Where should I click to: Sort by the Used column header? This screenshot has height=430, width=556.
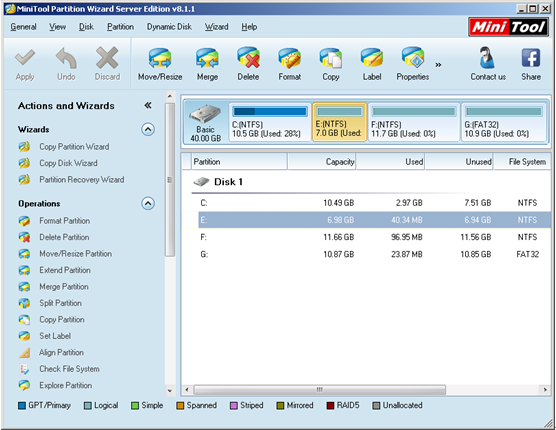(390, 162)
